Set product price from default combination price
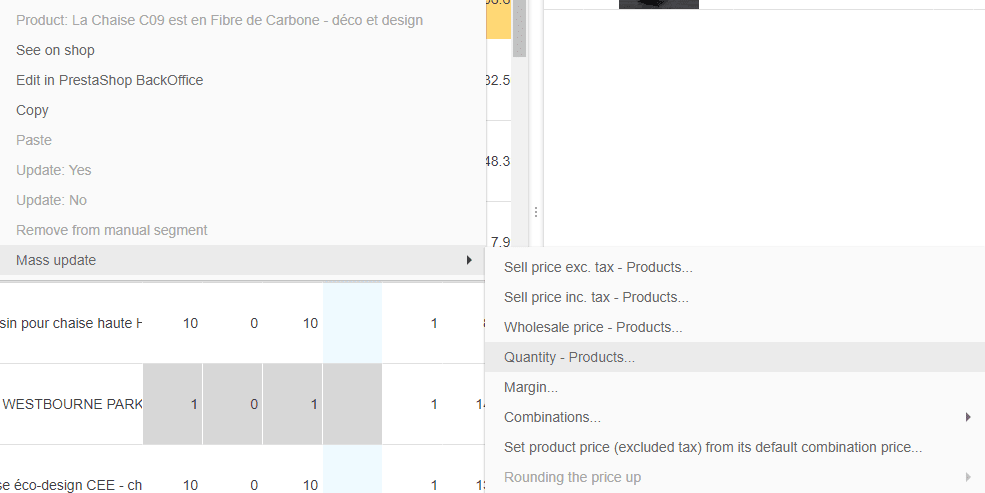 point(713,447)
